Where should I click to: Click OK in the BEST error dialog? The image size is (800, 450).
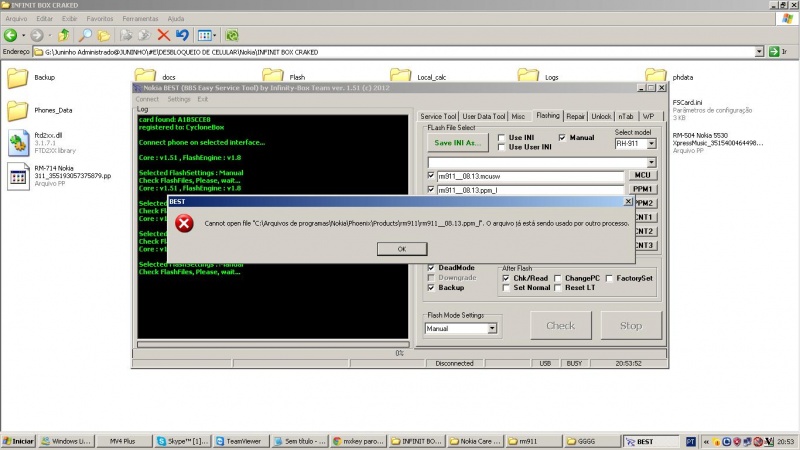402,249
